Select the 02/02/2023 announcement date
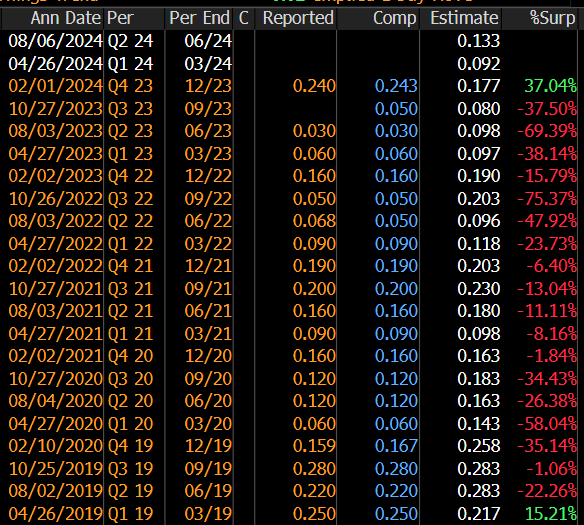The width and height of the screenshot is (584, 525). click(x=55, y=176)
